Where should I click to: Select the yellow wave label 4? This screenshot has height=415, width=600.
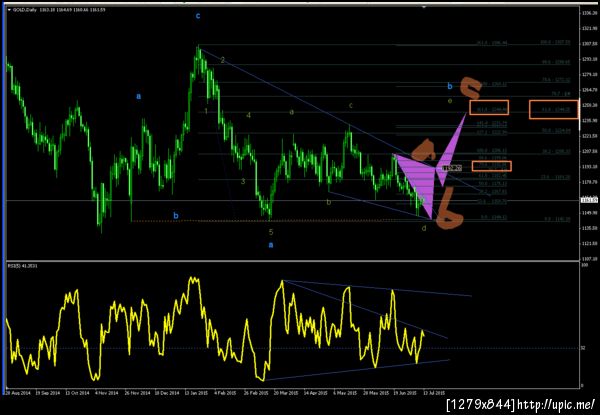click(248, 115)
